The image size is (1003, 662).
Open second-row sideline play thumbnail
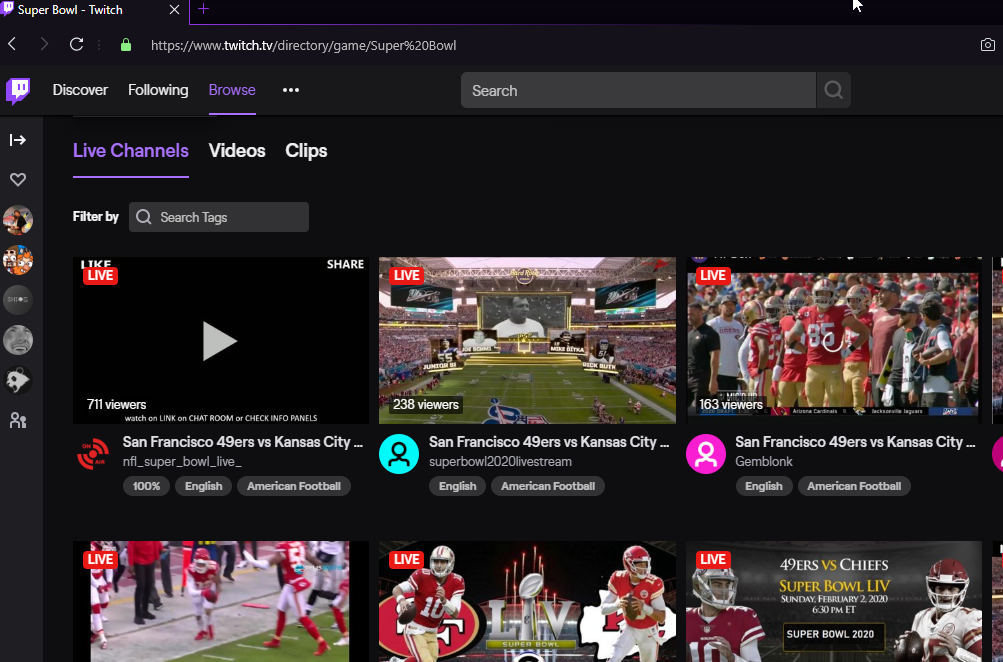point(221,602)
